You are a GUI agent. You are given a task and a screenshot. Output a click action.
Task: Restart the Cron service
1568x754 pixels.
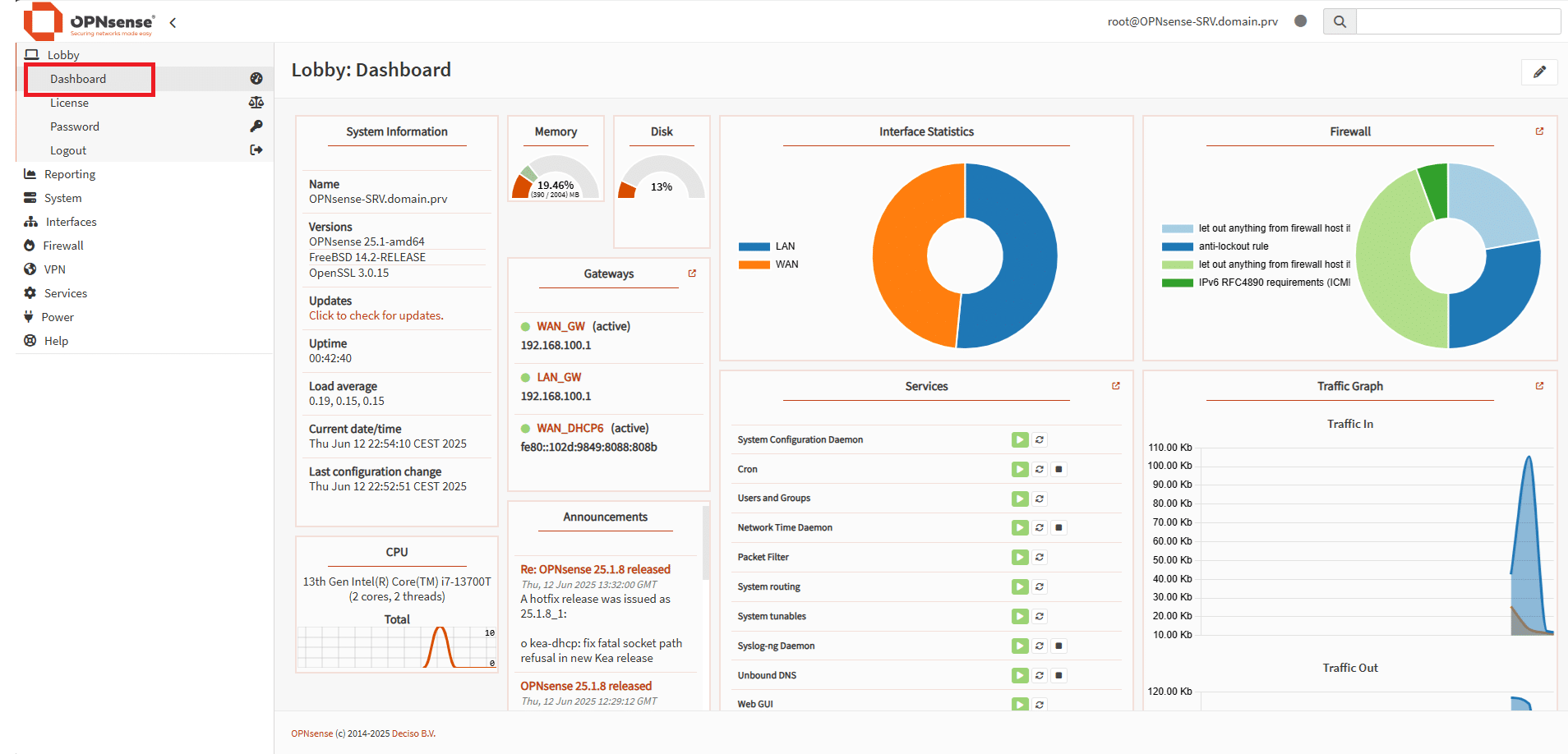(1040, 469)
